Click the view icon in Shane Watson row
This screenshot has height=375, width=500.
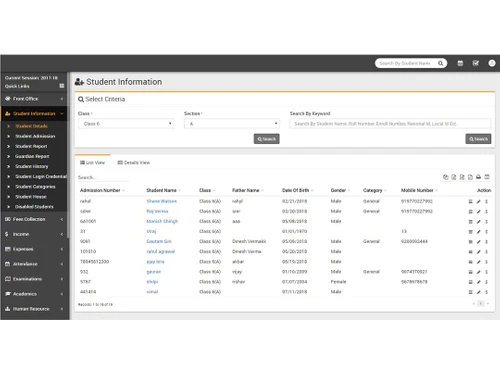(470, 201)
